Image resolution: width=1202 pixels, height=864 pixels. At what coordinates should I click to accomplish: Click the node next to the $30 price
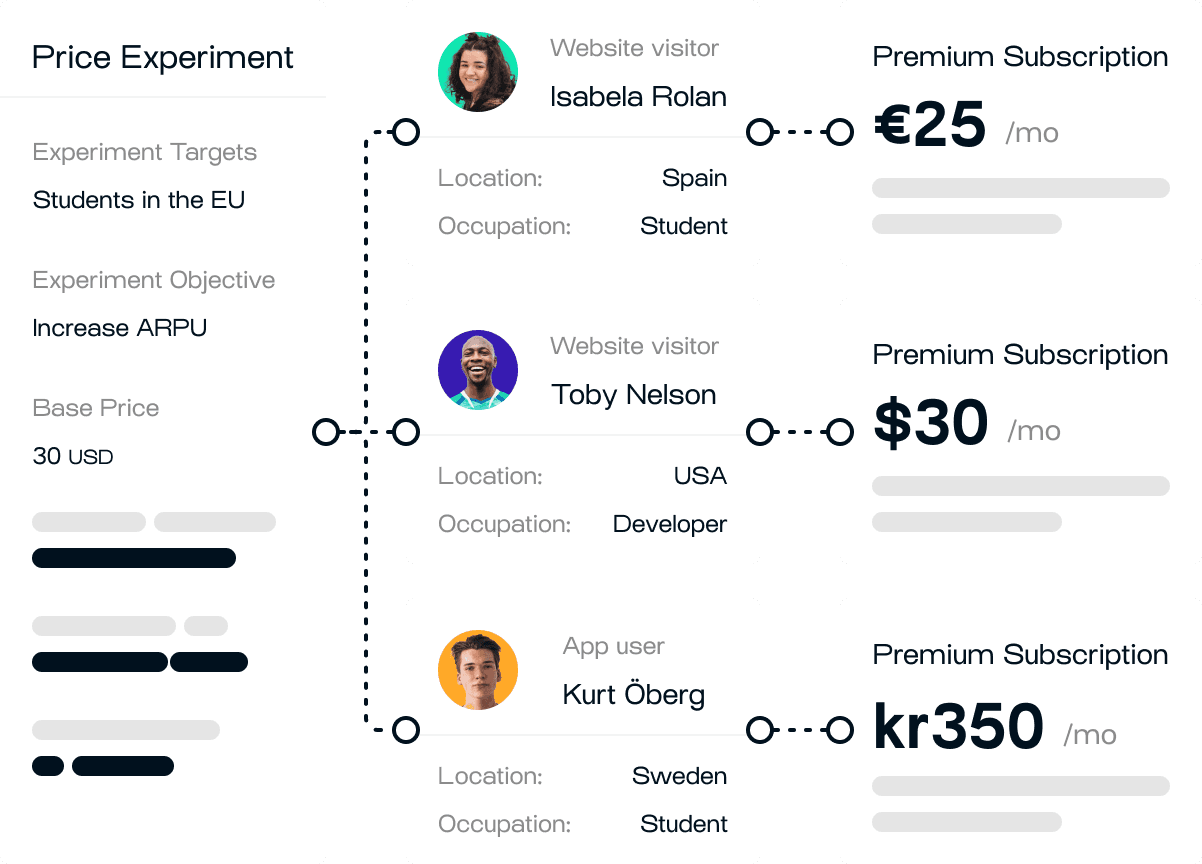click(840, 432)
